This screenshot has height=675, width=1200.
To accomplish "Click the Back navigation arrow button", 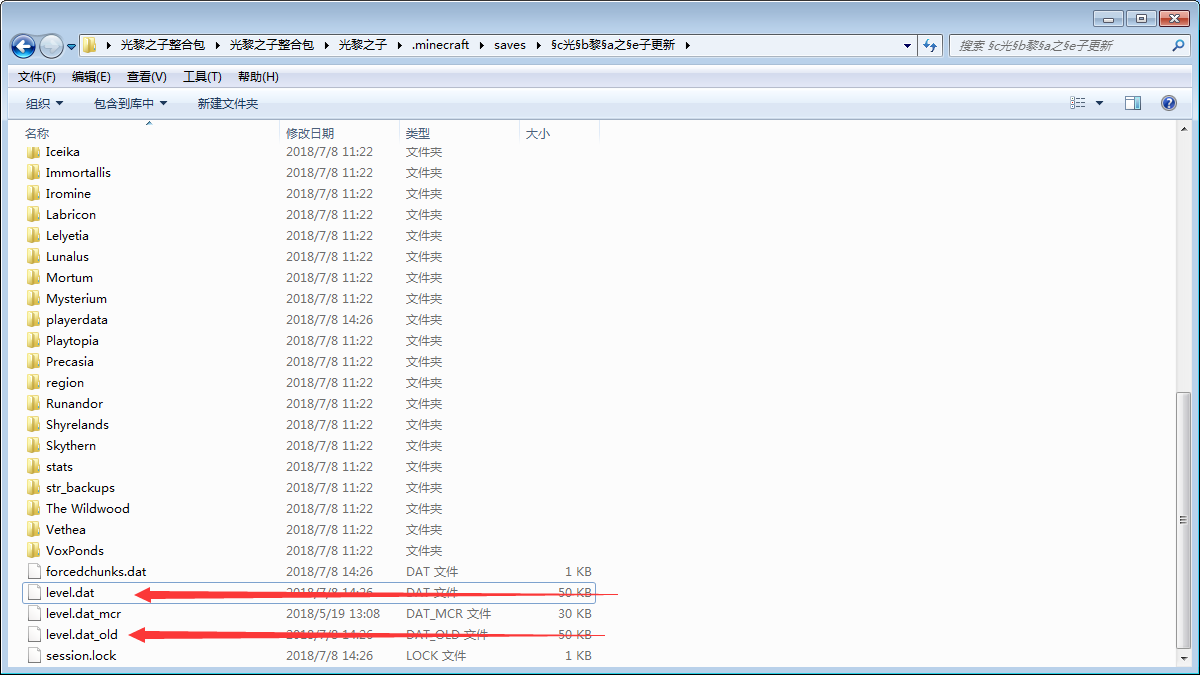I will coord(24,45).
